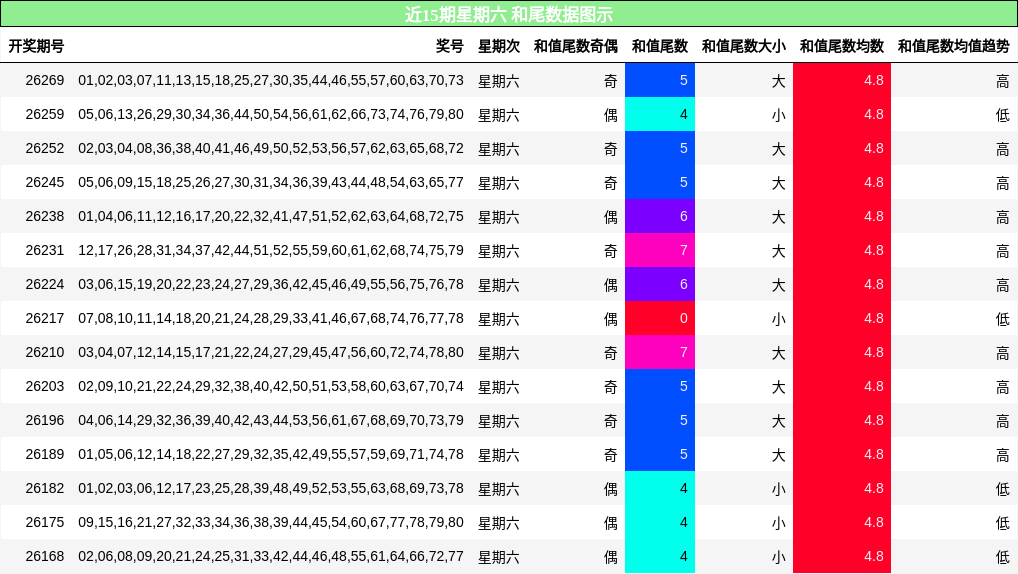Select the numbers row starting 07,08,10,11,14

271,318
